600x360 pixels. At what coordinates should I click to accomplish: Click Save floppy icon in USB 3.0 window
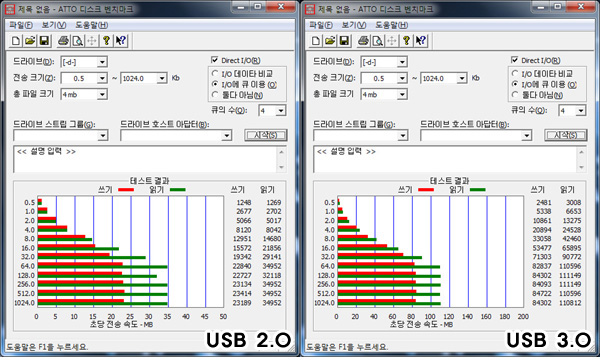click(344, 41)
